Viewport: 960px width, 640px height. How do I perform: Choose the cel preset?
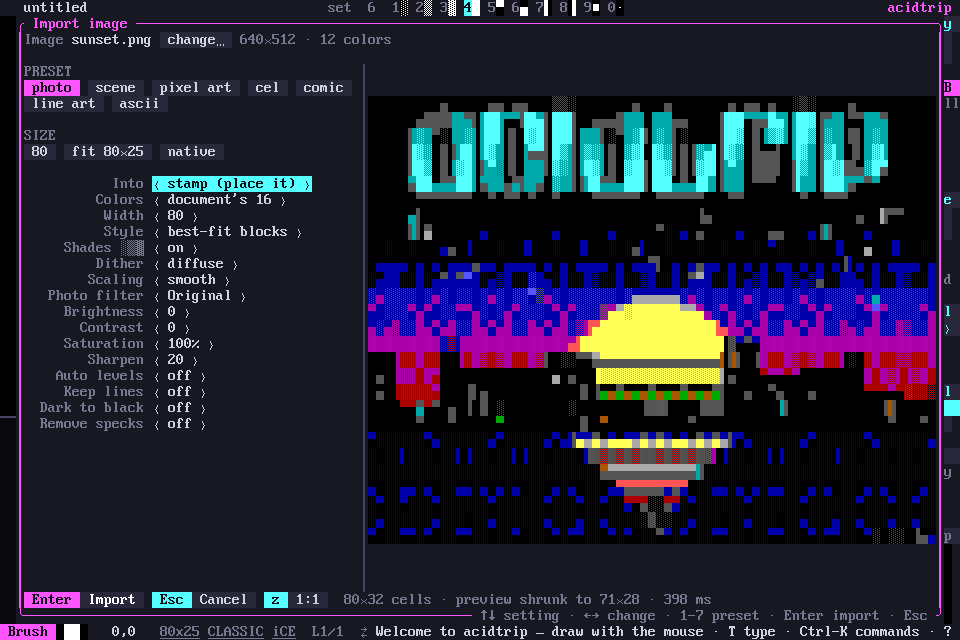pyautogui.click(x=268, y=88)
